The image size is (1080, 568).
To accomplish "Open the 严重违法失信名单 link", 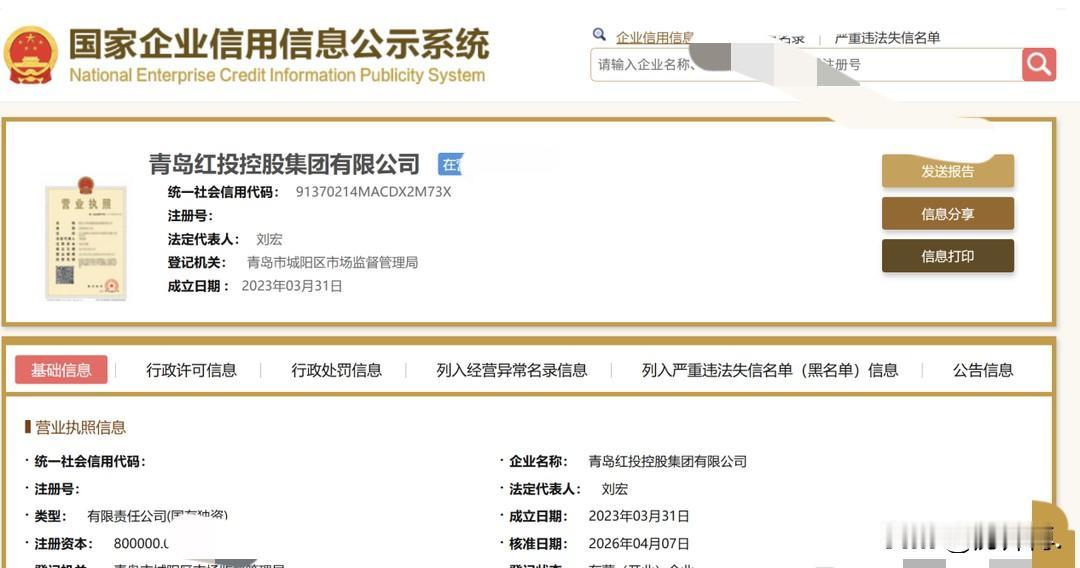I will (887, 38).
